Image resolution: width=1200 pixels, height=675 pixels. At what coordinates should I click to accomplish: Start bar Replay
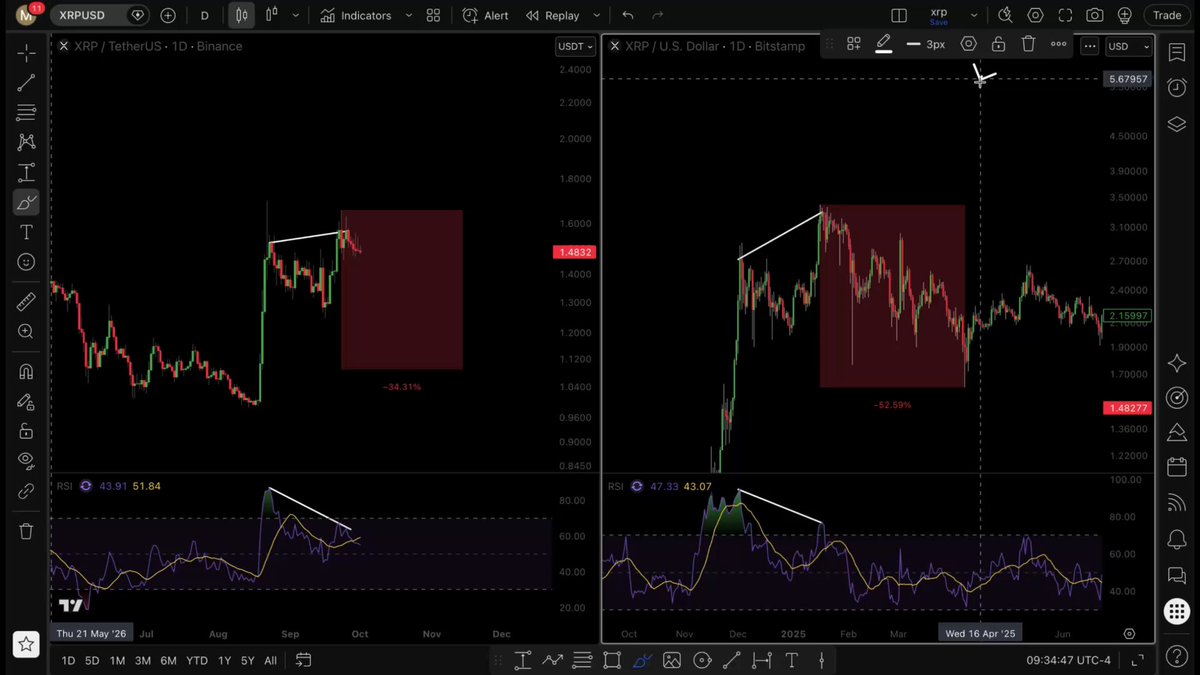[x=553, y=16]
